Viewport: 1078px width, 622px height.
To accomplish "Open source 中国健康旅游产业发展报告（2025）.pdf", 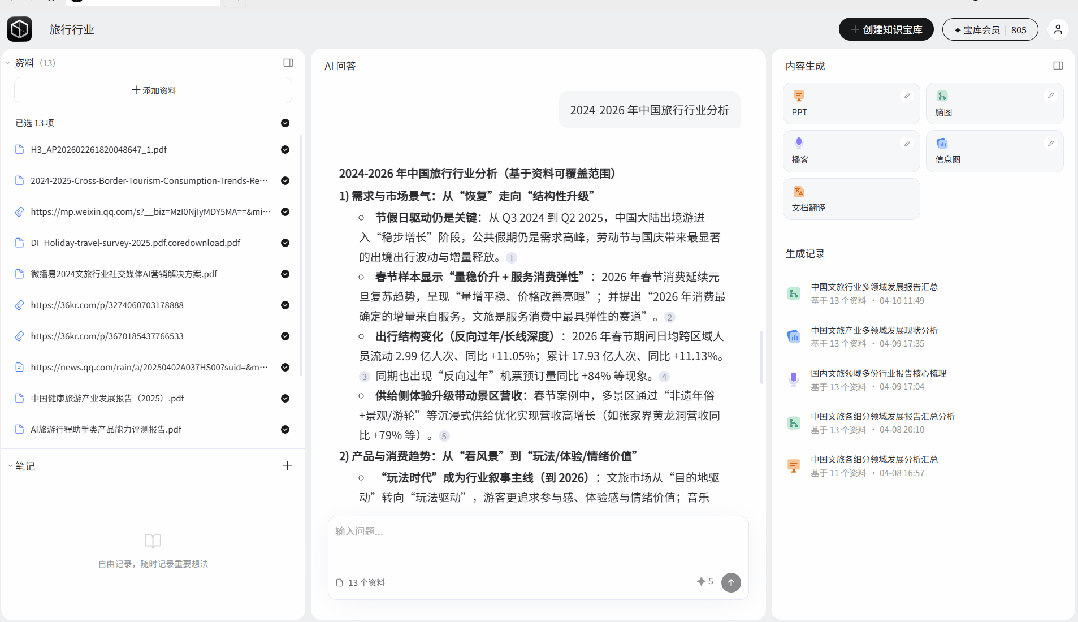I will [107, 398].
